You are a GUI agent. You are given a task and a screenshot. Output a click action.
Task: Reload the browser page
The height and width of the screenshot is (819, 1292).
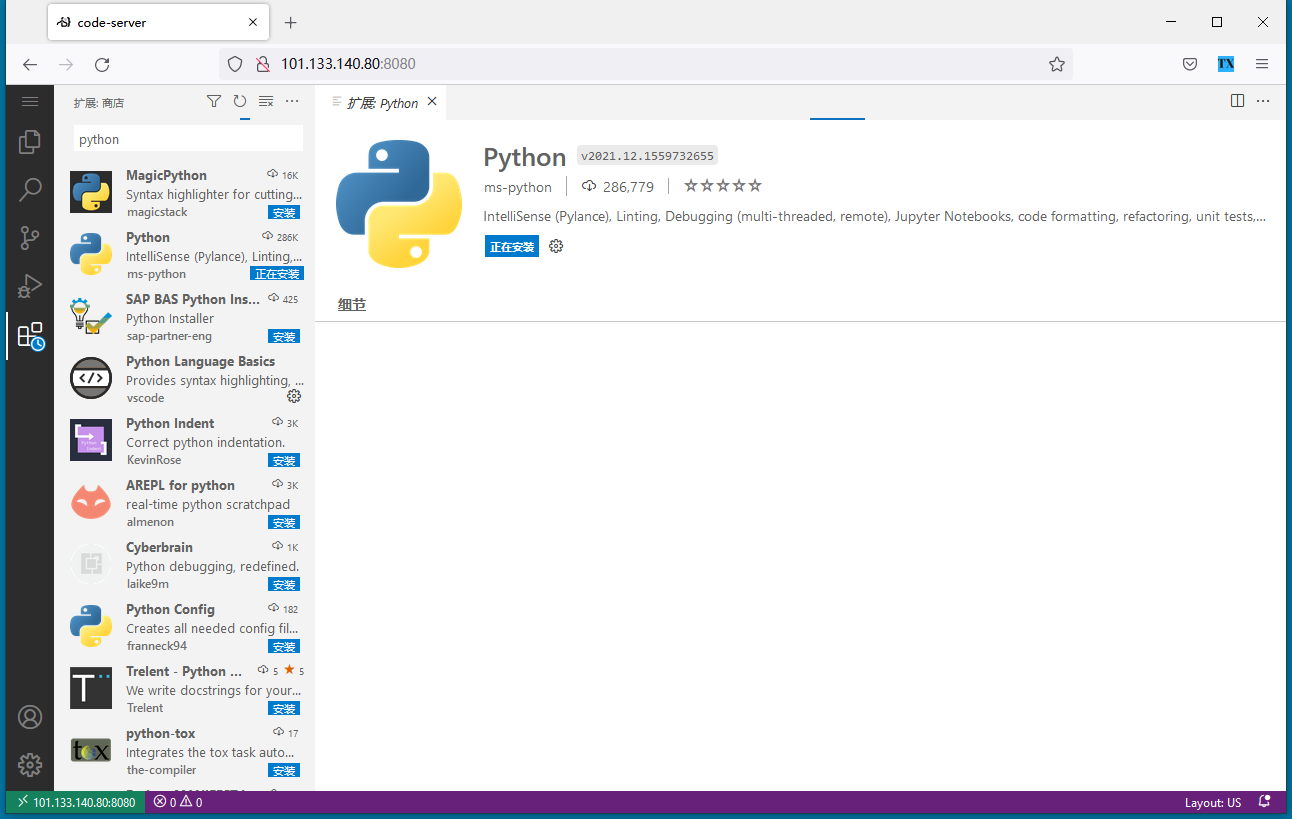click(x=102, y=64)
